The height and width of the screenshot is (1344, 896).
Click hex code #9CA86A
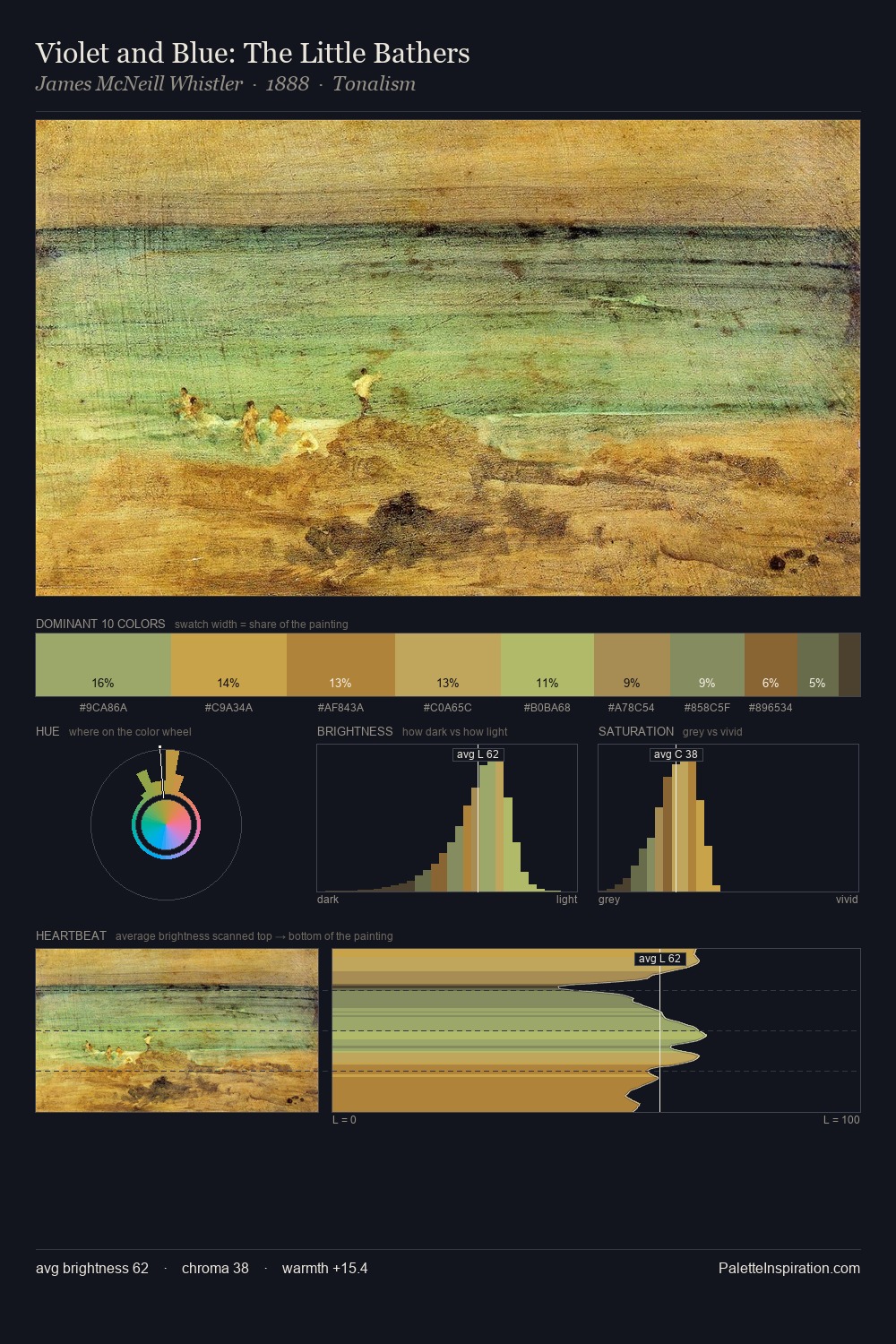click(103, 708)
